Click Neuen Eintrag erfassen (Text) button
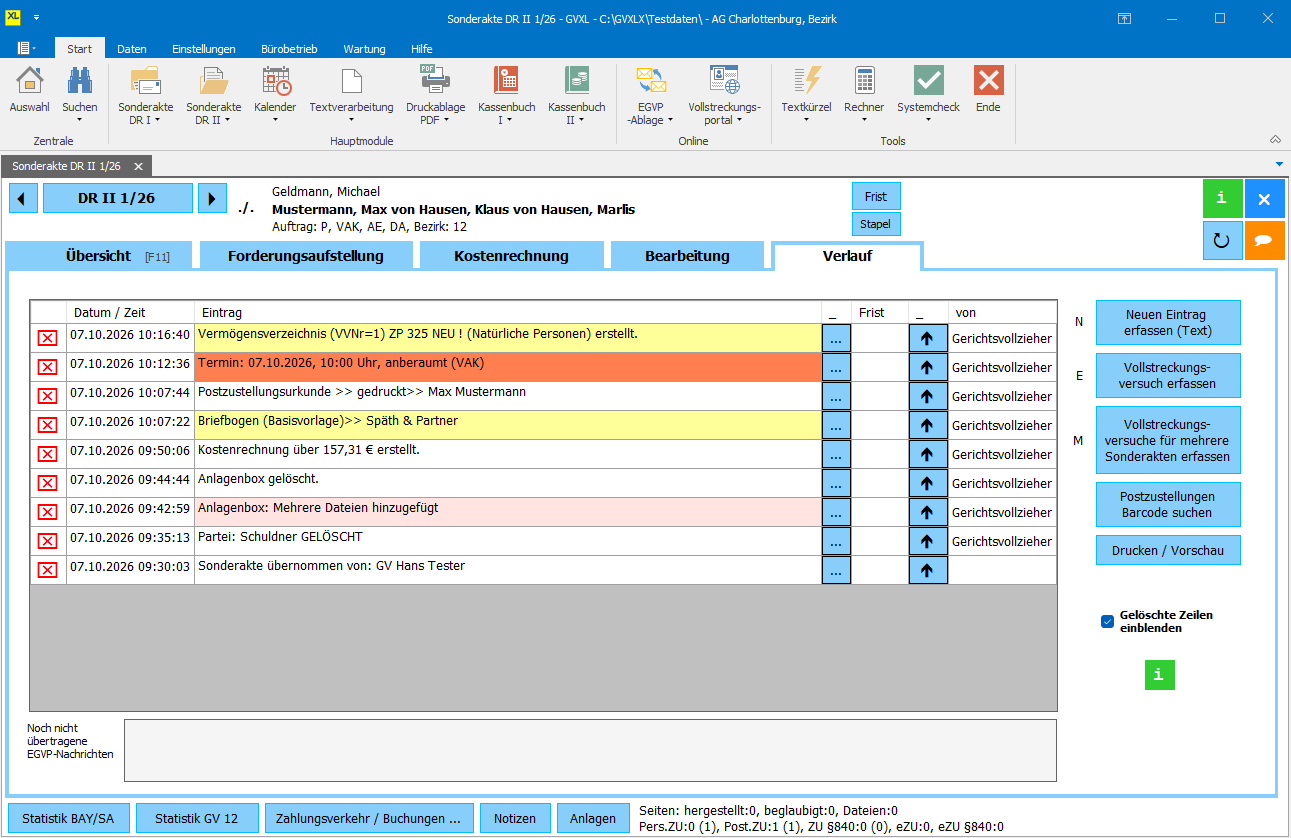The height and width of the screenshot is (838, 1291). click(1168, 322)
